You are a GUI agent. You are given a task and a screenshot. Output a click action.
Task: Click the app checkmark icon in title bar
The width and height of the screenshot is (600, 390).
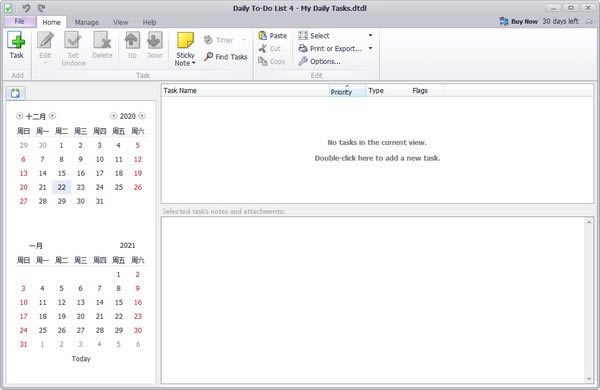(x=8, y=8)
